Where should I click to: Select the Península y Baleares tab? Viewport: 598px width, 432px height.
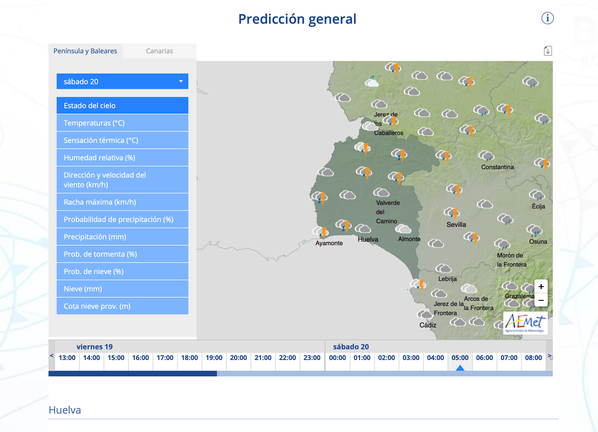pos(85,51)
